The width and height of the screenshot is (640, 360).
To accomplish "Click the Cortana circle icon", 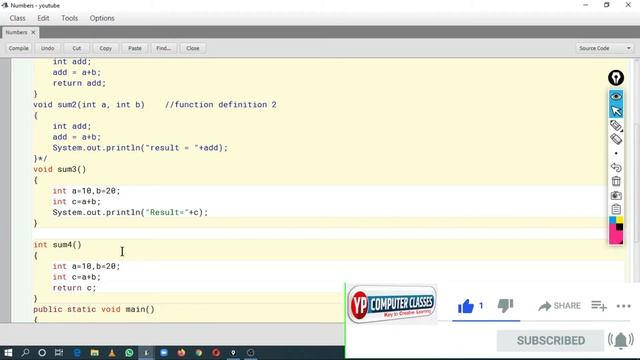I will click(x=42, y=353).
